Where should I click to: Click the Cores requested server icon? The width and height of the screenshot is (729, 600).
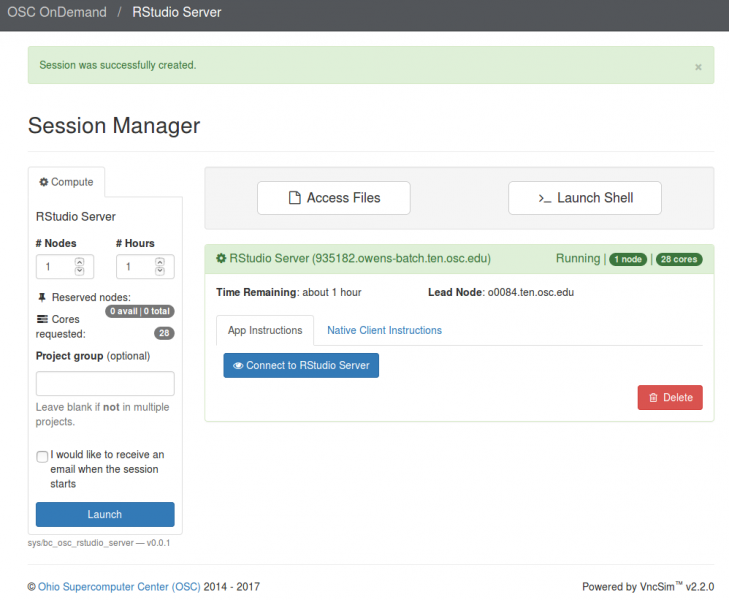coord(42,319)
